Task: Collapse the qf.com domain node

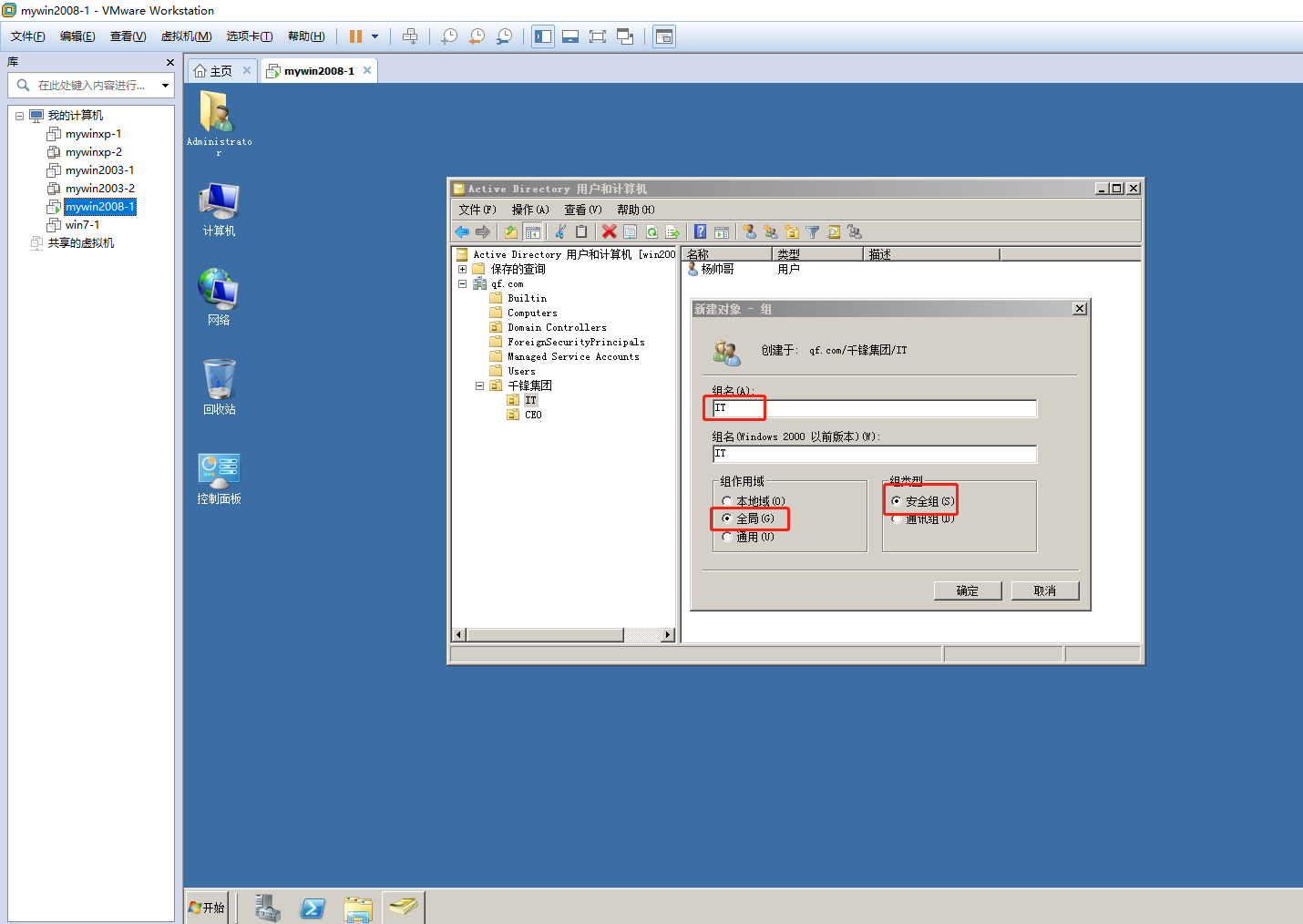Action: 462,283
